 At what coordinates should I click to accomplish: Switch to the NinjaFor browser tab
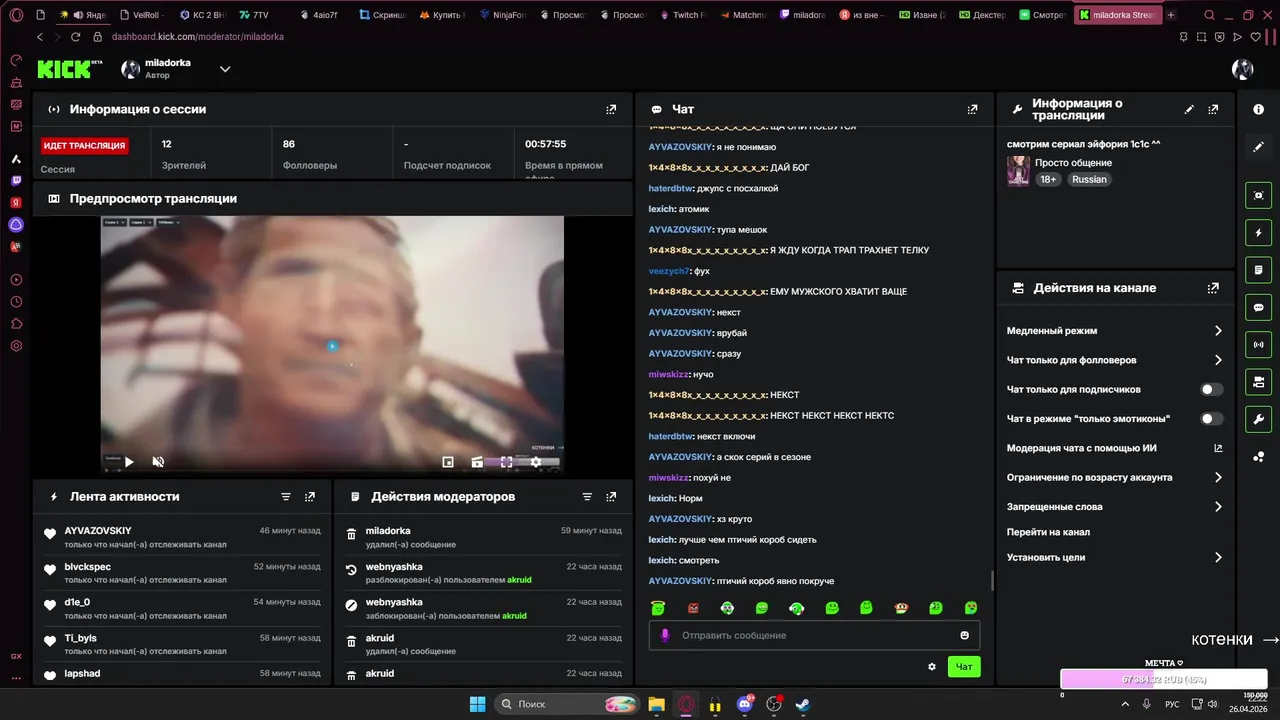point(503,15)
